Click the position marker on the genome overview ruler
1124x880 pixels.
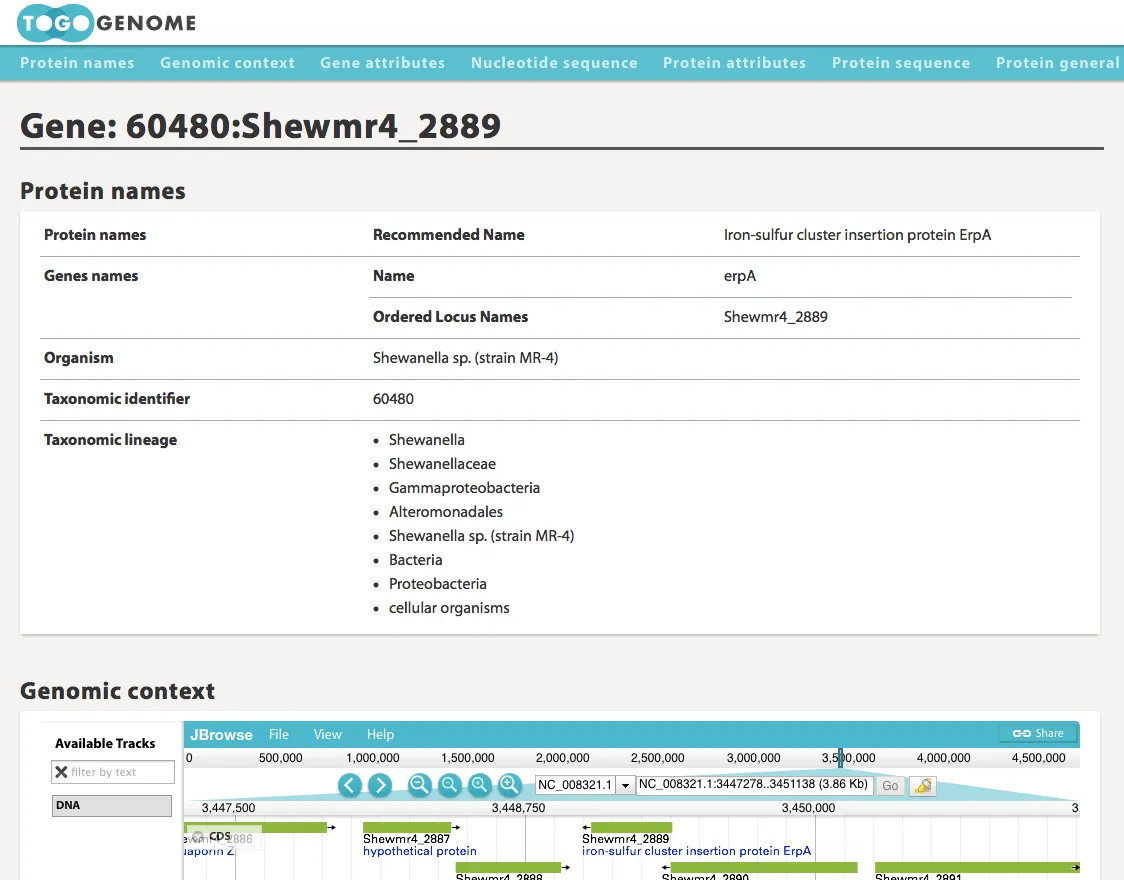(x=840, y=757)
